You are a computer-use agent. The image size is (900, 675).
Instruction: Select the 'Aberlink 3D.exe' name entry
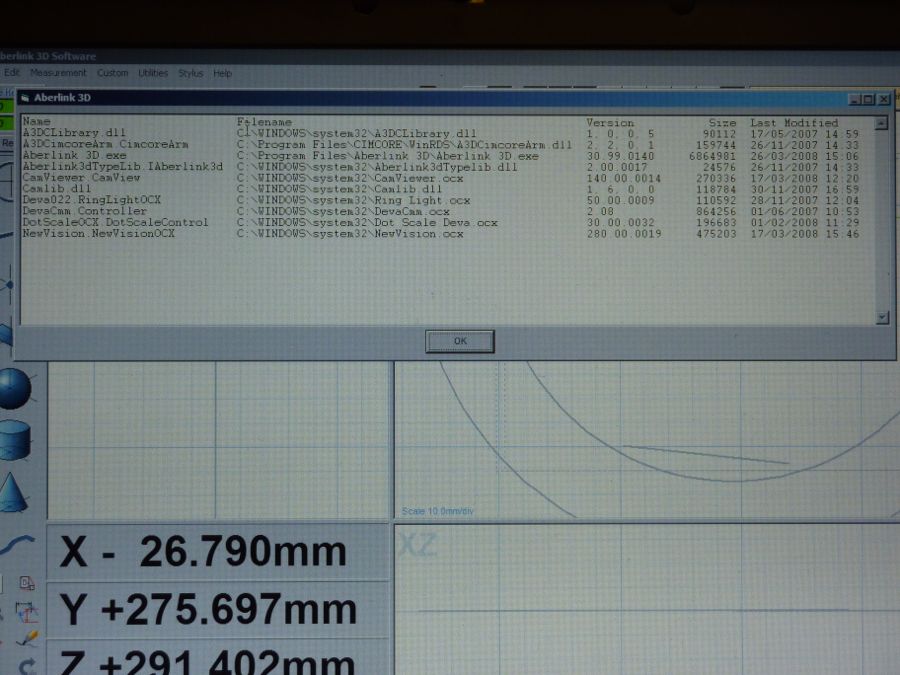74,156
